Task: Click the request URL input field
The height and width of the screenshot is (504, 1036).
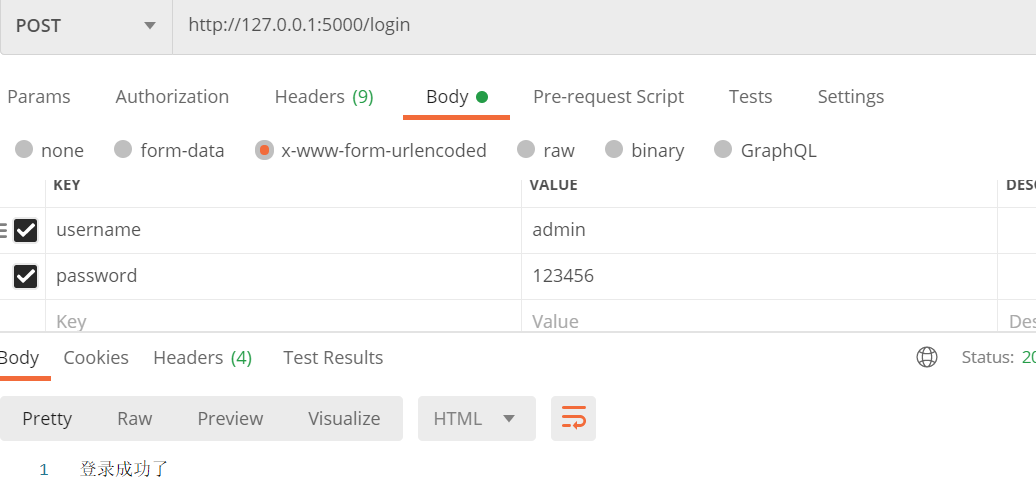Action: click(x=600, y=26)
